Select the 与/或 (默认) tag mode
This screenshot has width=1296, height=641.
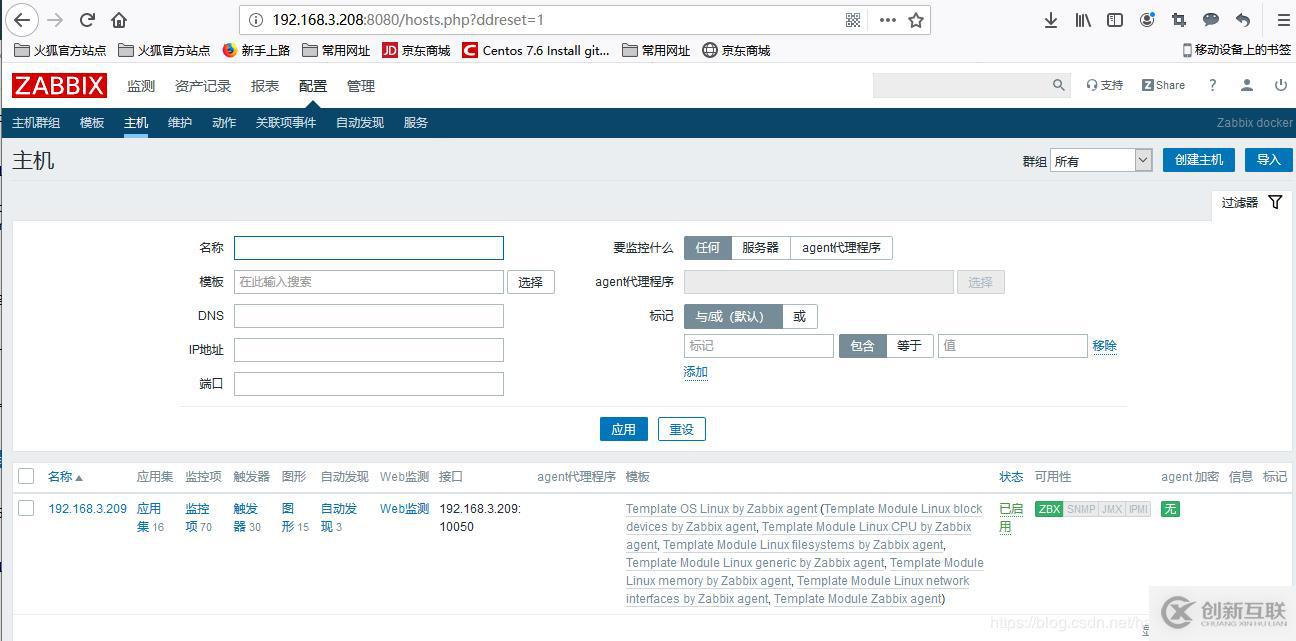[733, 317]
